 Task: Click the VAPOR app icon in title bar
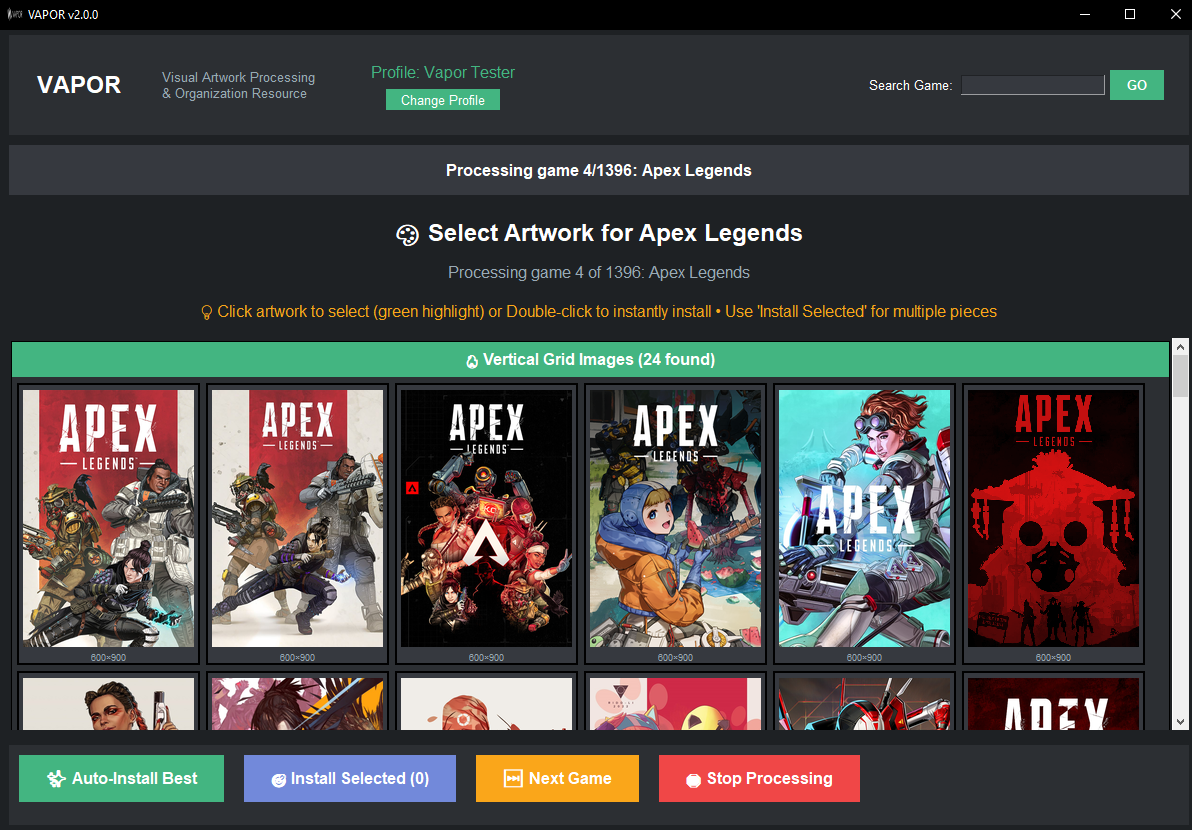(14, 14)
